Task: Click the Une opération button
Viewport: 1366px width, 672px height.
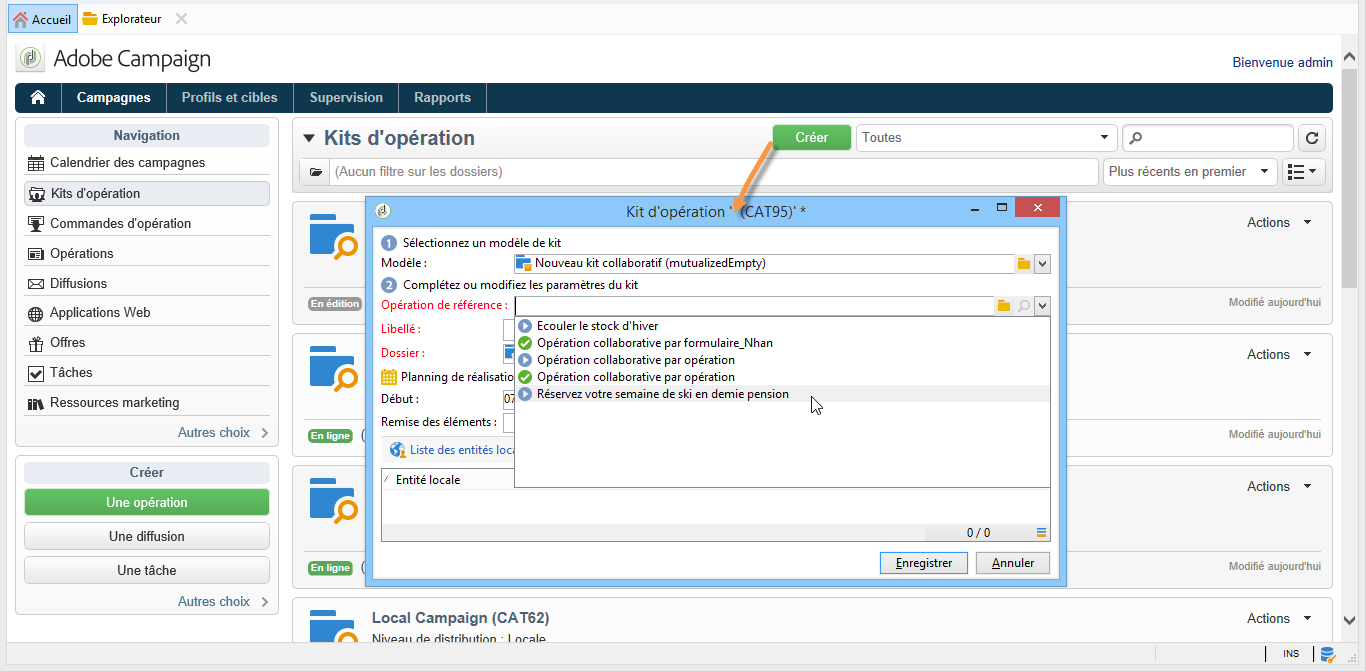Action: [x=147, y=502]
